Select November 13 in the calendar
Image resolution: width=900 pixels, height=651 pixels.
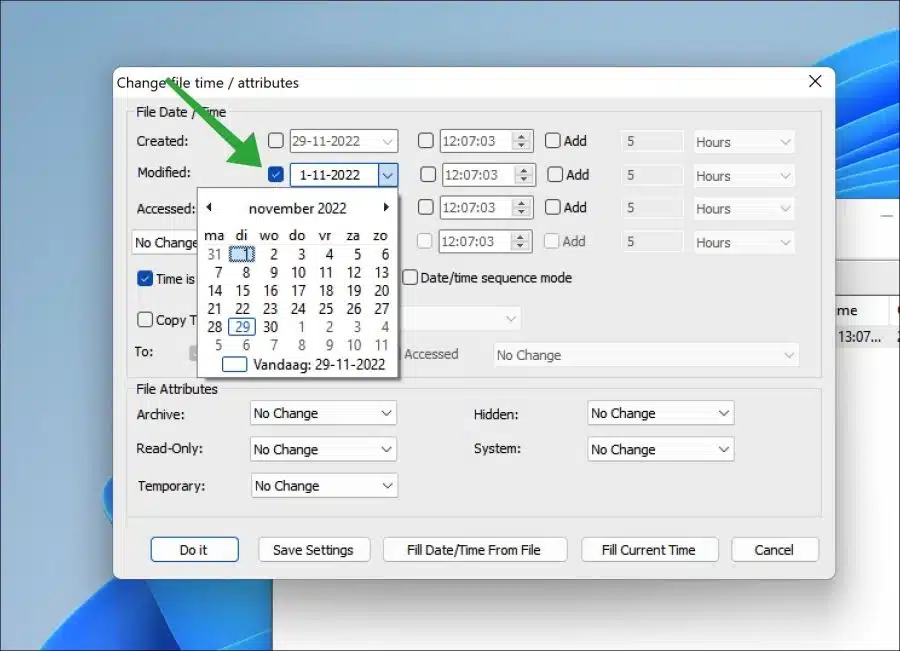[x=382, y=272]
